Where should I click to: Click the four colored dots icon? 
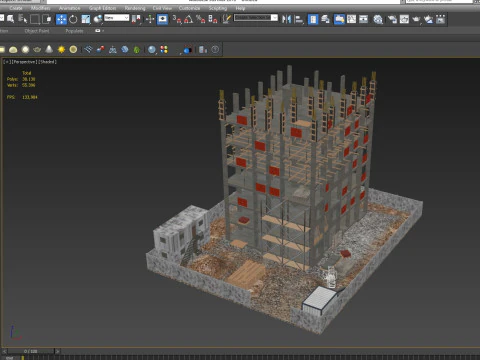coord(164,49)
